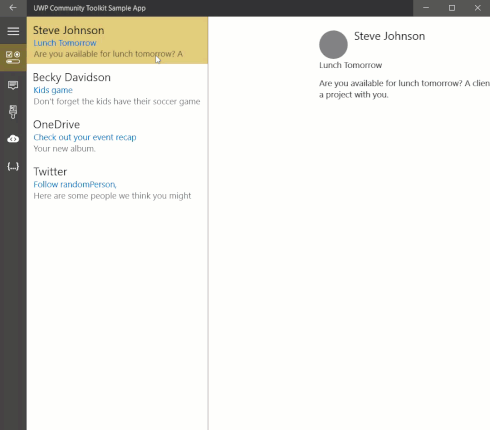Go back with the title bar arrow
This screenshot has height=430, width=490.
click(13, 8)
